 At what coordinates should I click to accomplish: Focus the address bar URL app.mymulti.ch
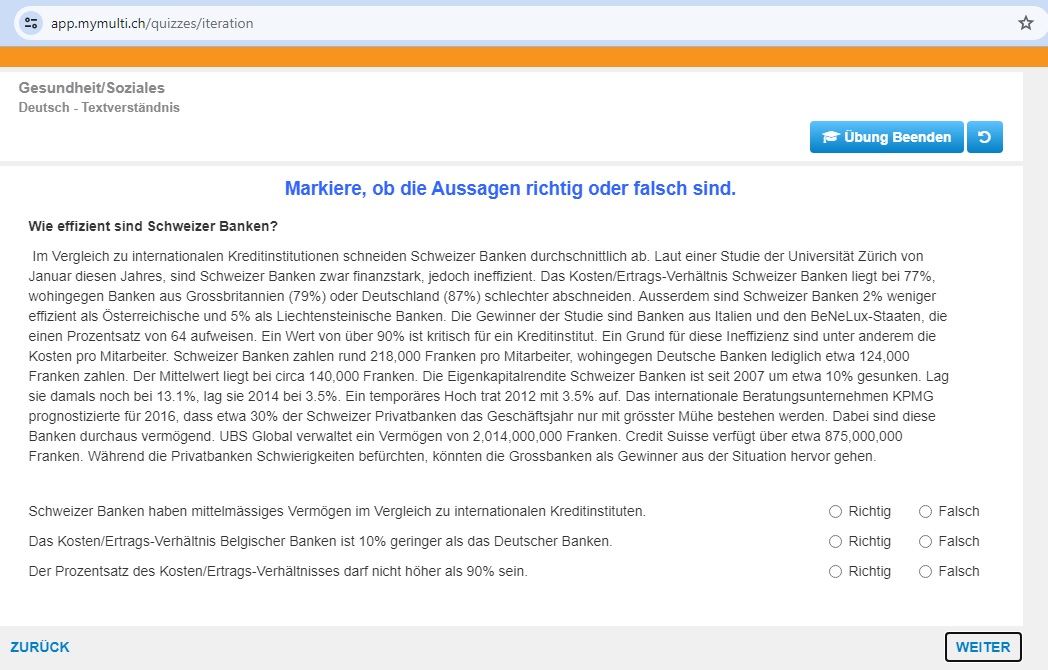[x=152, y=23]
